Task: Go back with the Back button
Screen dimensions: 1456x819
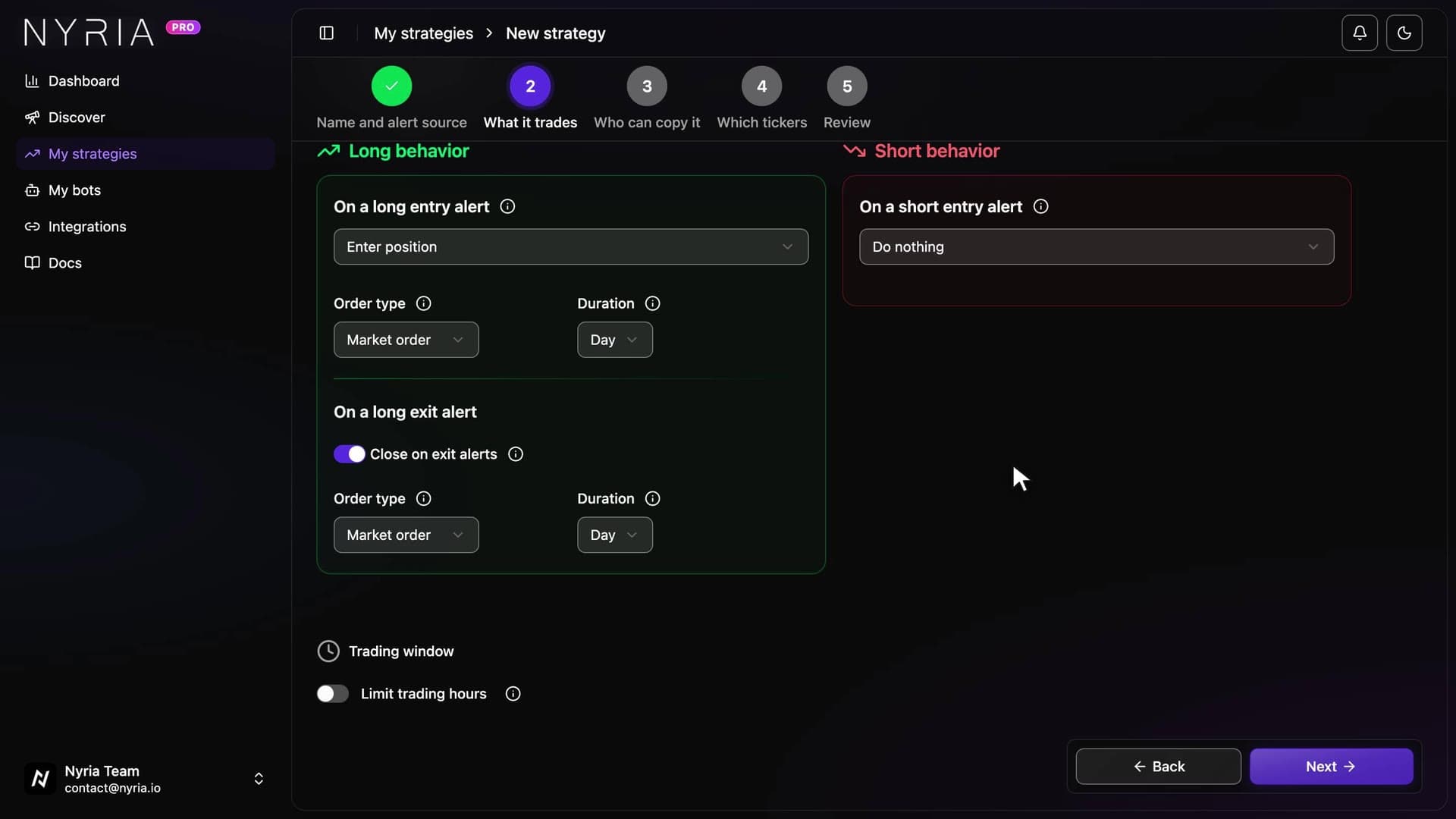Action: pyautogui.click(x=1158, y=767)
